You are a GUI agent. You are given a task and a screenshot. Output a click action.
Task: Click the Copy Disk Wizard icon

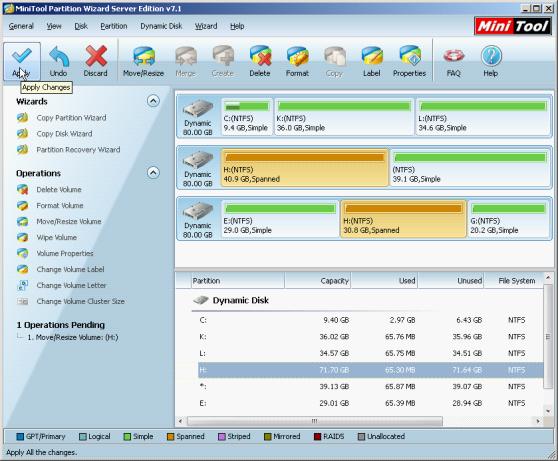(23, 133)
